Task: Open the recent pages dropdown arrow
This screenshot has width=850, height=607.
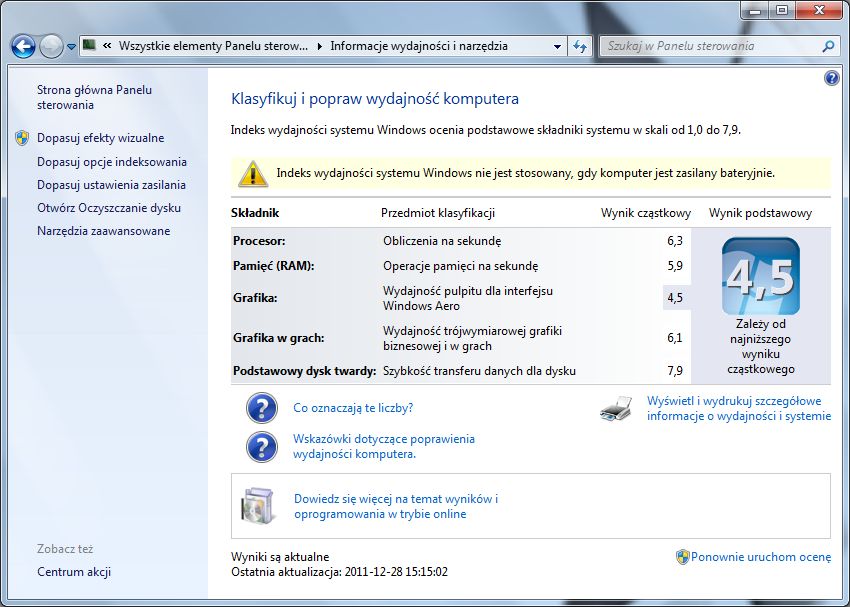Action: (71, 47)
